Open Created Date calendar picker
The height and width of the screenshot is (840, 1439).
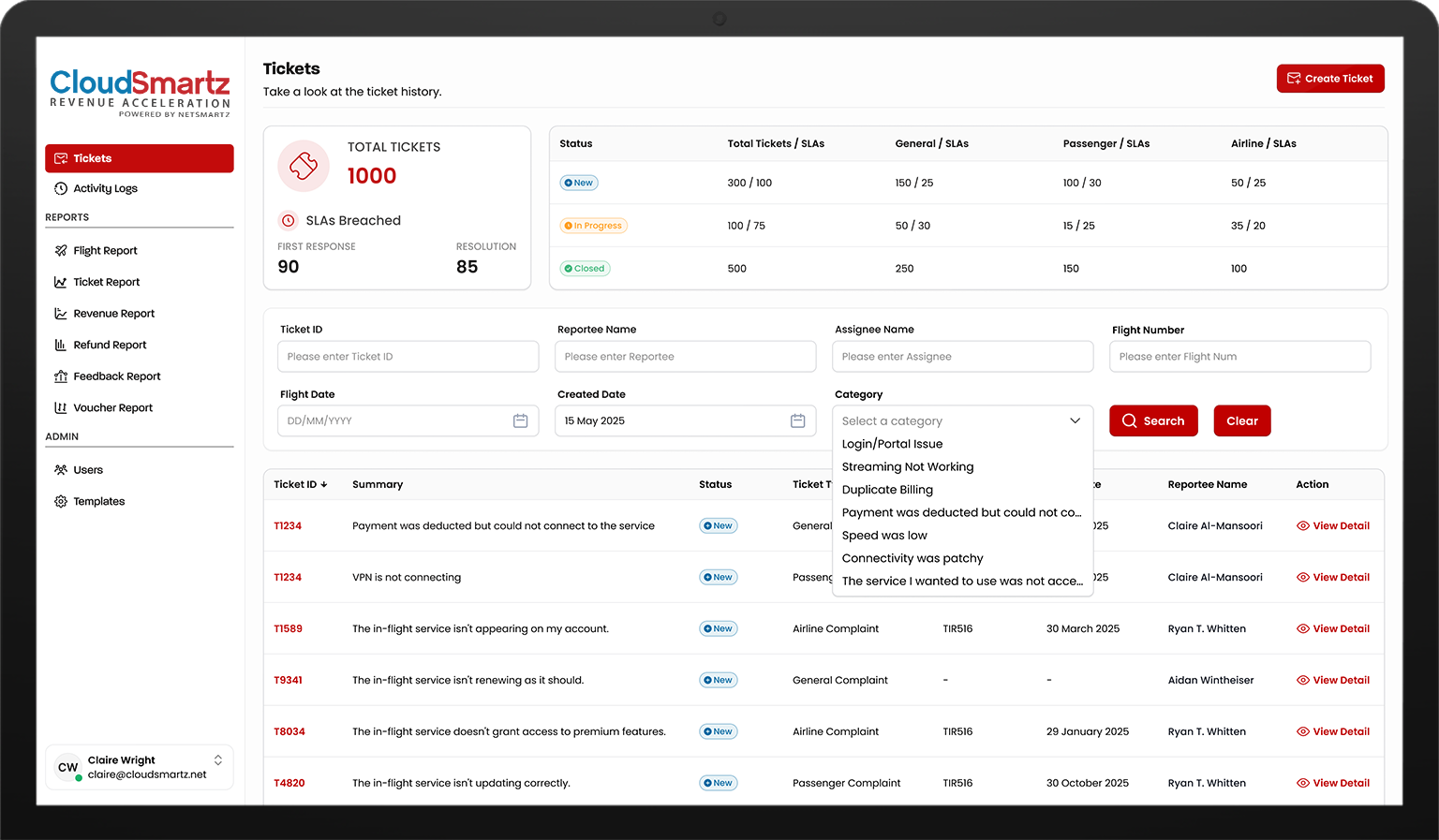pyautogui.click(x=797, y=421)
